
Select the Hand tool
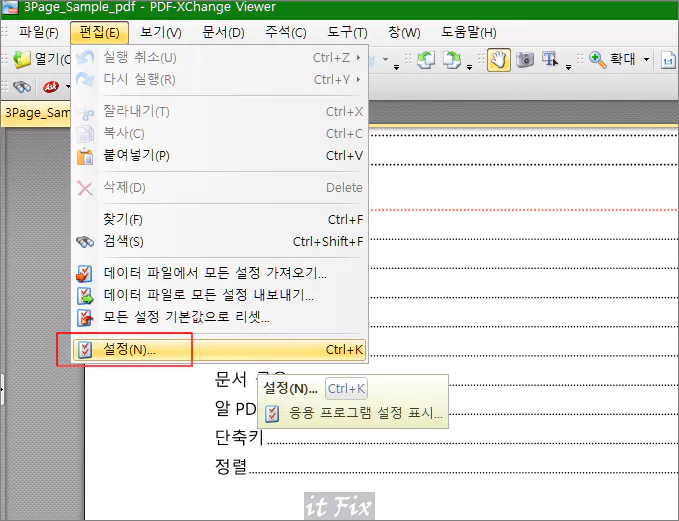coord(499,60)
